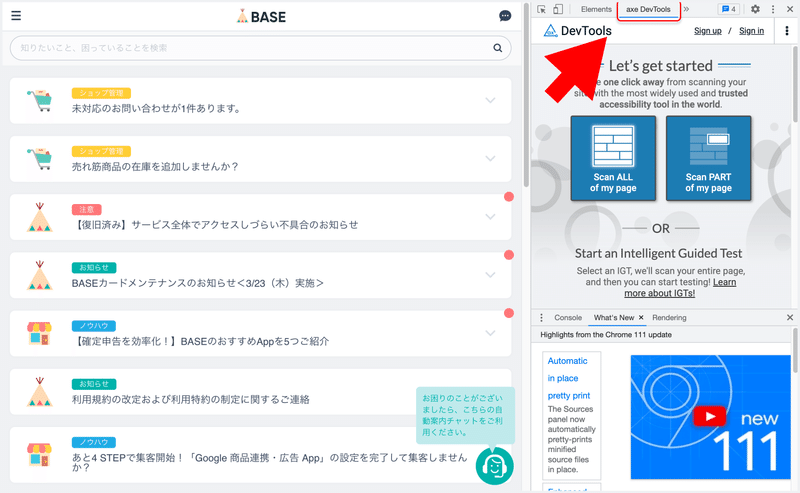The width and height of the screenshot is (800, 493).
Task: Expand the 未対応のお問い合わせ notification
Action: point(490,101)
